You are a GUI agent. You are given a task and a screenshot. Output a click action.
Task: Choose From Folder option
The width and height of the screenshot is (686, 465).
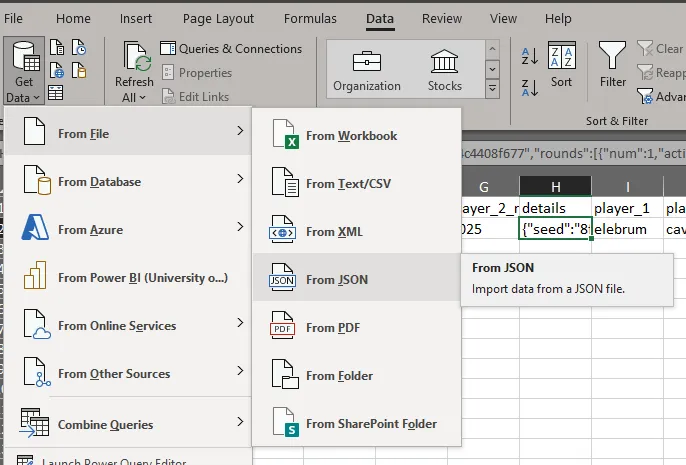pos(357,374)
